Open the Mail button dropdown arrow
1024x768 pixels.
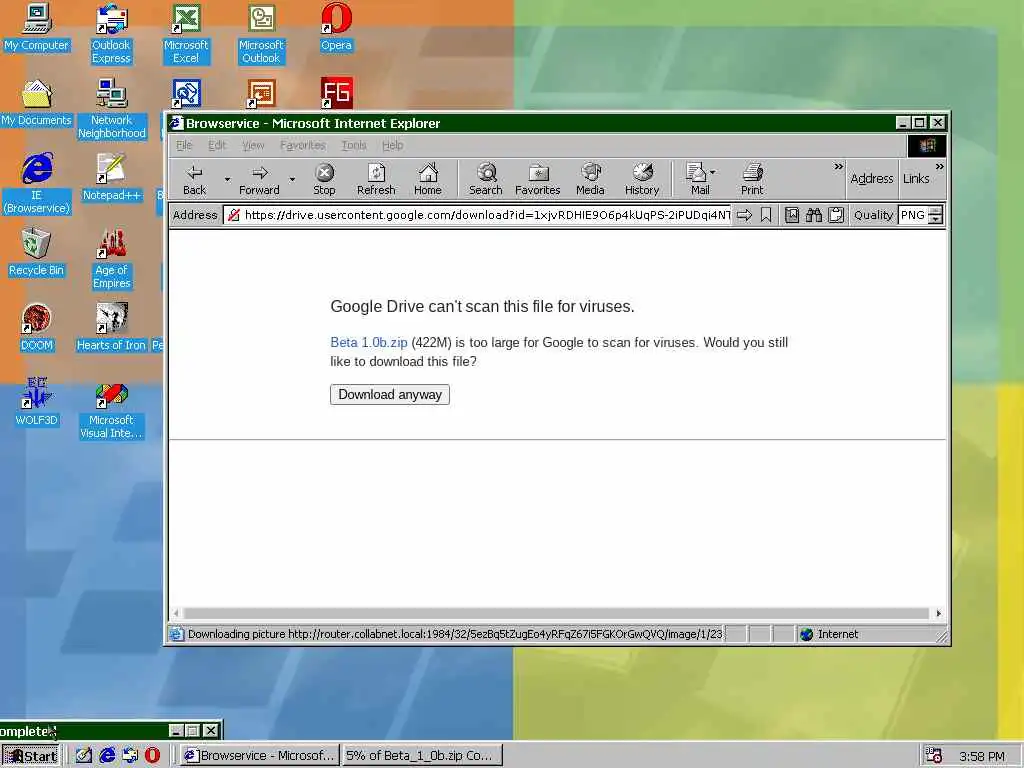coord(712,172)
